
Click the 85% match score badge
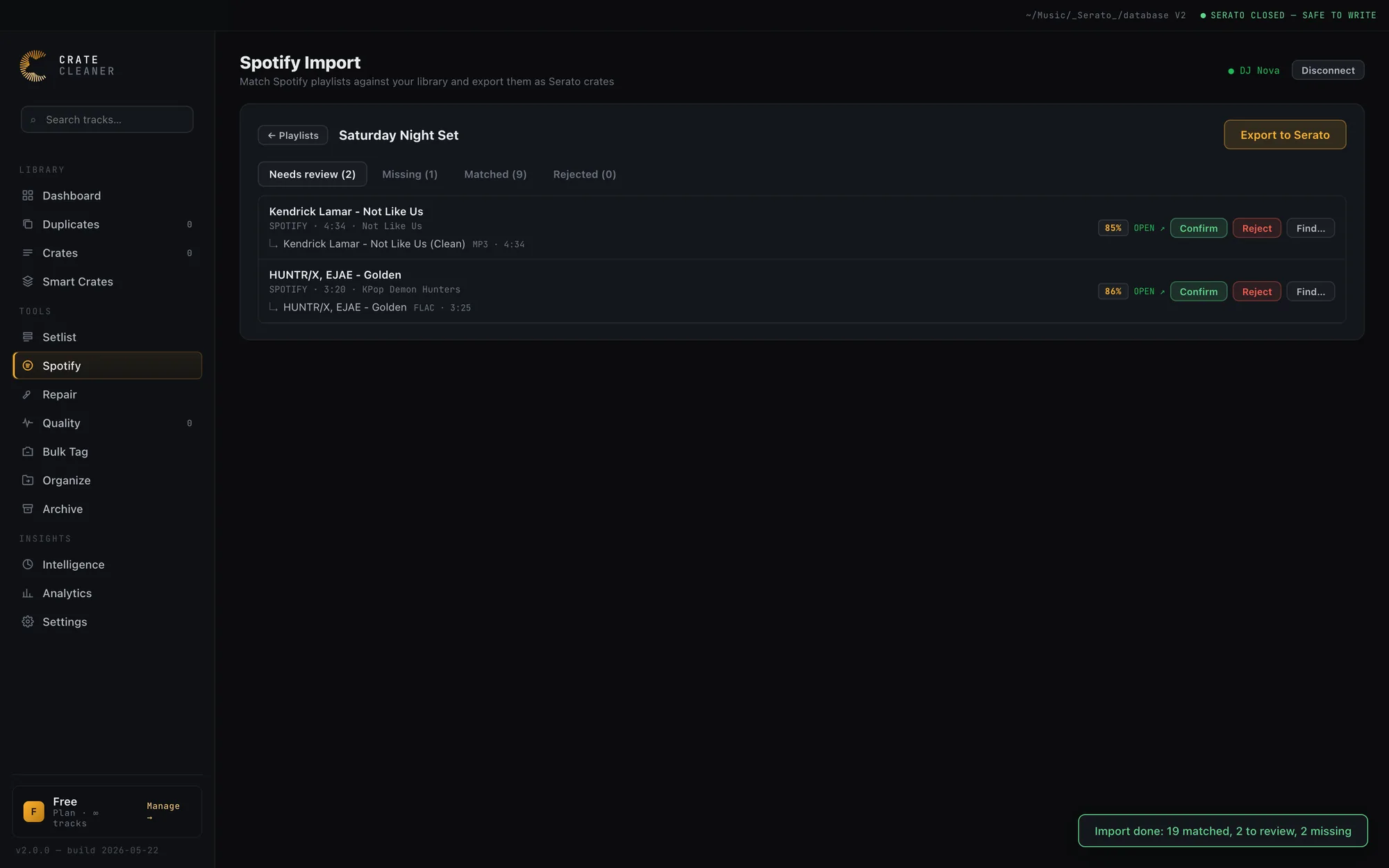[1113, 228]
